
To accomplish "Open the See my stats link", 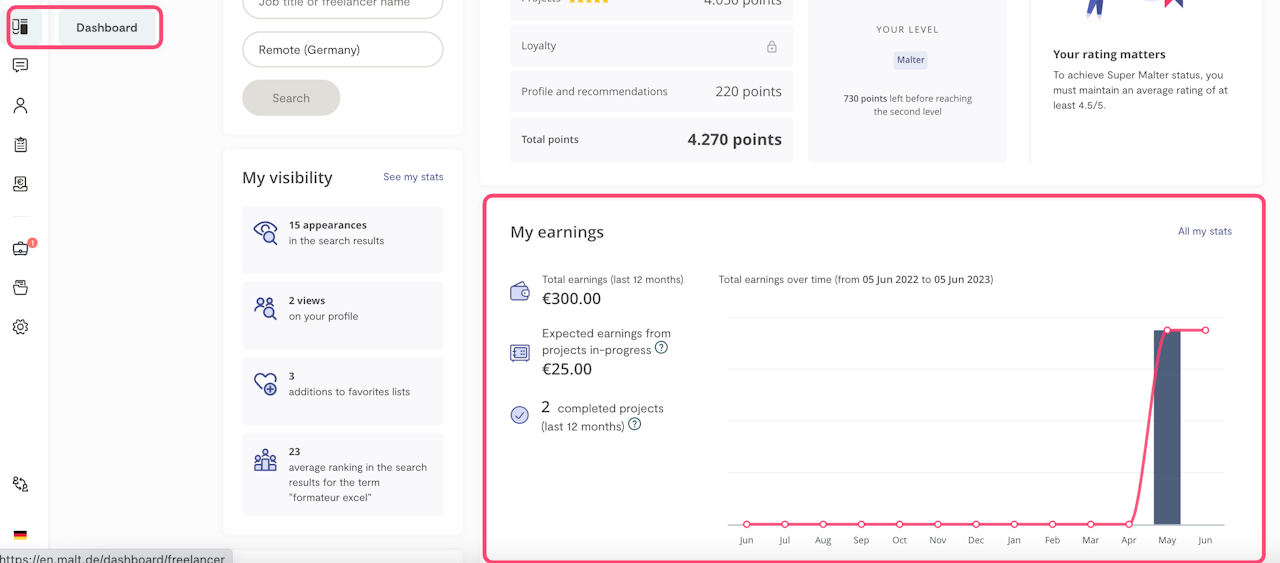I will (x=413, y=177).
